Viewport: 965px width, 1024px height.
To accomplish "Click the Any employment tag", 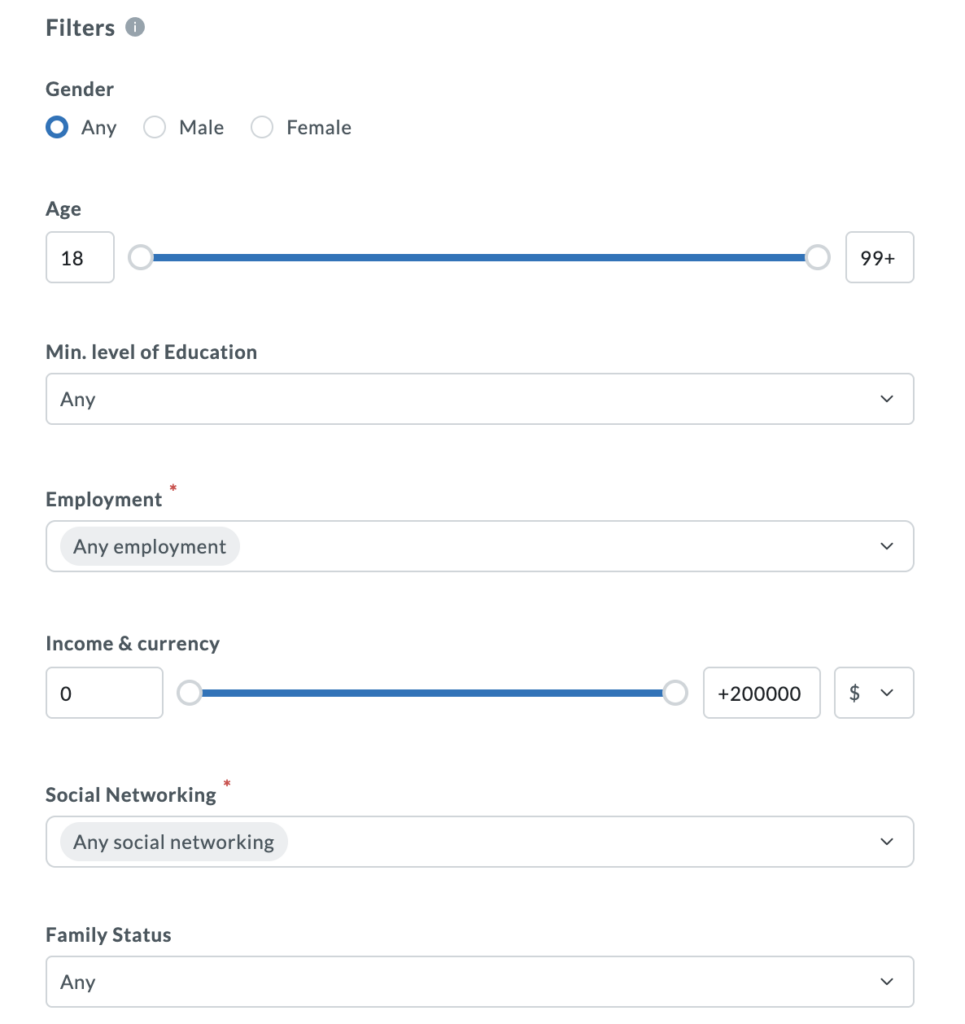I will coord(150,547).
